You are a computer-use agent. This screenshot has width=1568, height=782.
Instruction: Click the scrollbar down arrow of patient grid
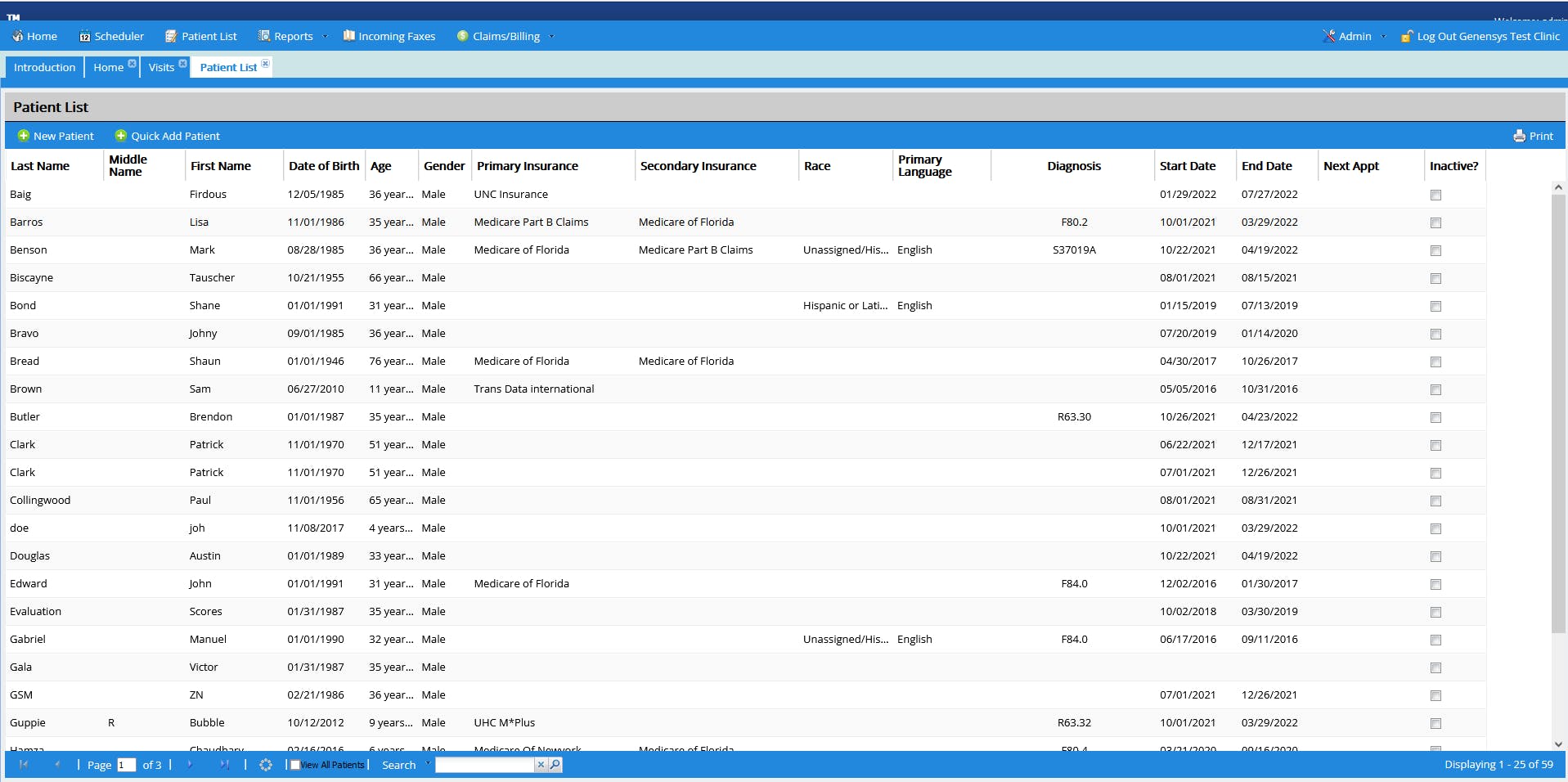coord(1558,744)
